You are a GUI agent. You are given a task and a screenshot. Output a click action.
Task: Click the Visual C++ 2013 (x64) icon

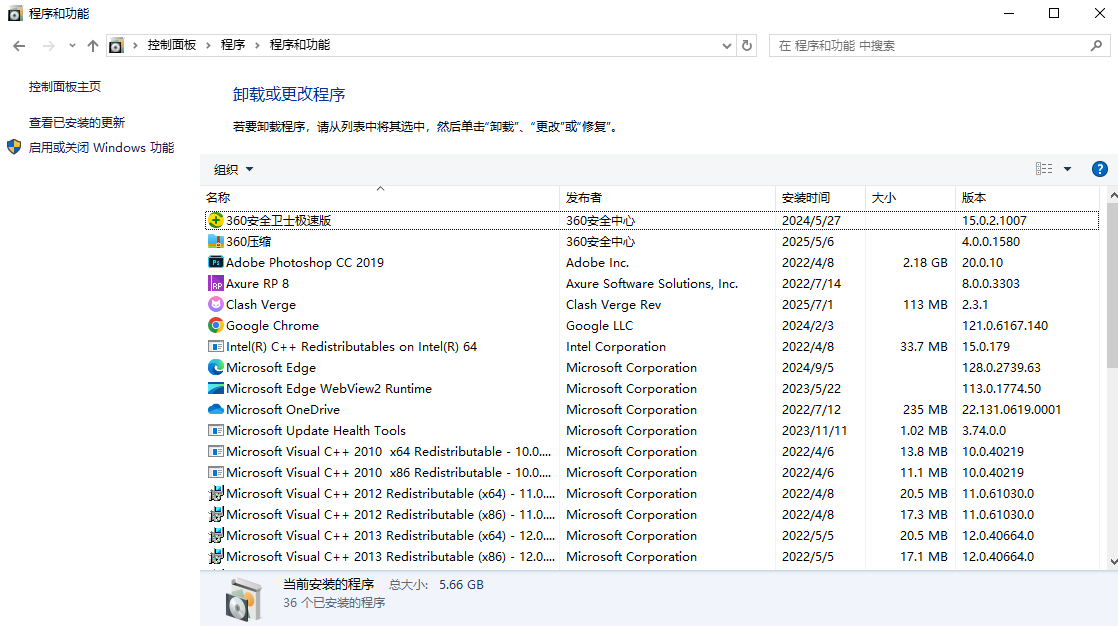pos(215,535)
